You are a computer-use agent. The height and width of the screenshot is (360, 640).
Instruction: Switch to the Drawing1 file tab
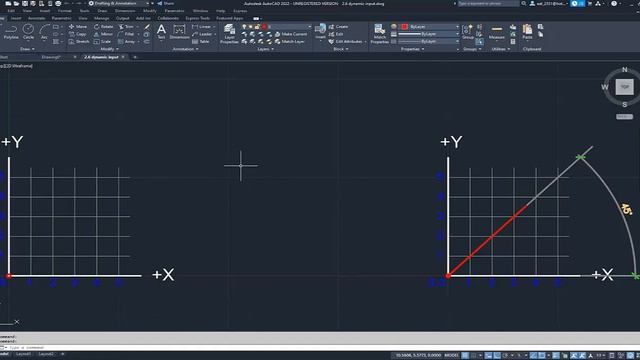[51, 57]
